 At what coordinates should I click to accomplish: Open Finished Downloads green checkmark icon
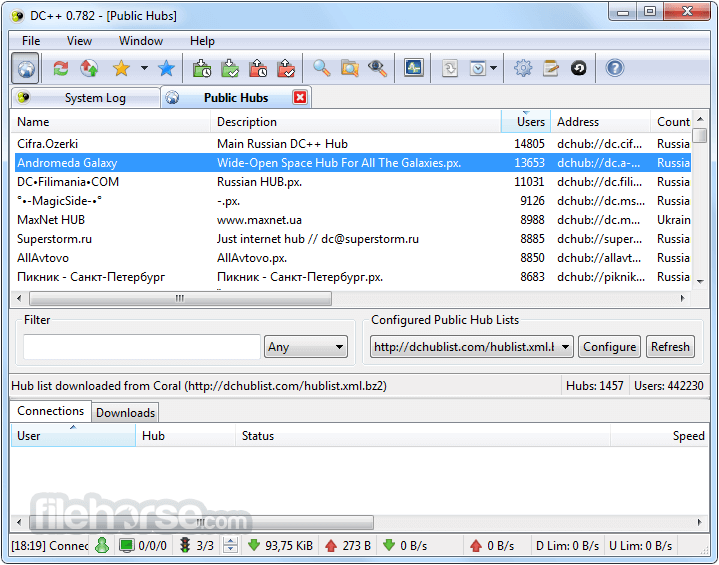(230, 69)
